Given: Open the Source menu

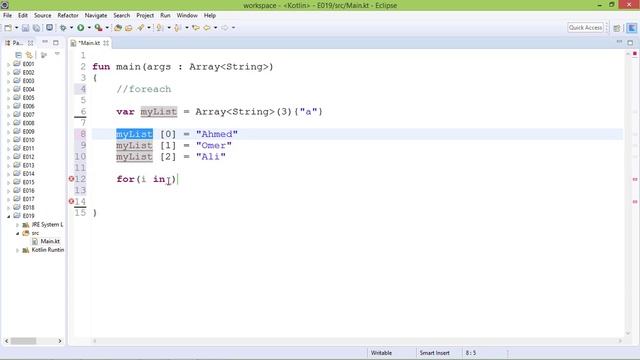Looking at the screenshot, I should (42, 15).
